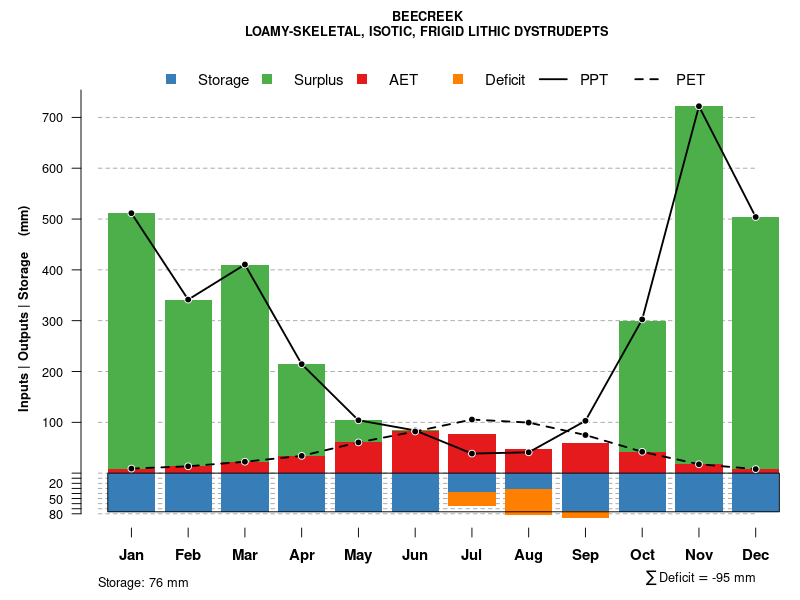This screenshot has width=800, height=600.
Task: Click the July PET data point
Action: [472, 420]
